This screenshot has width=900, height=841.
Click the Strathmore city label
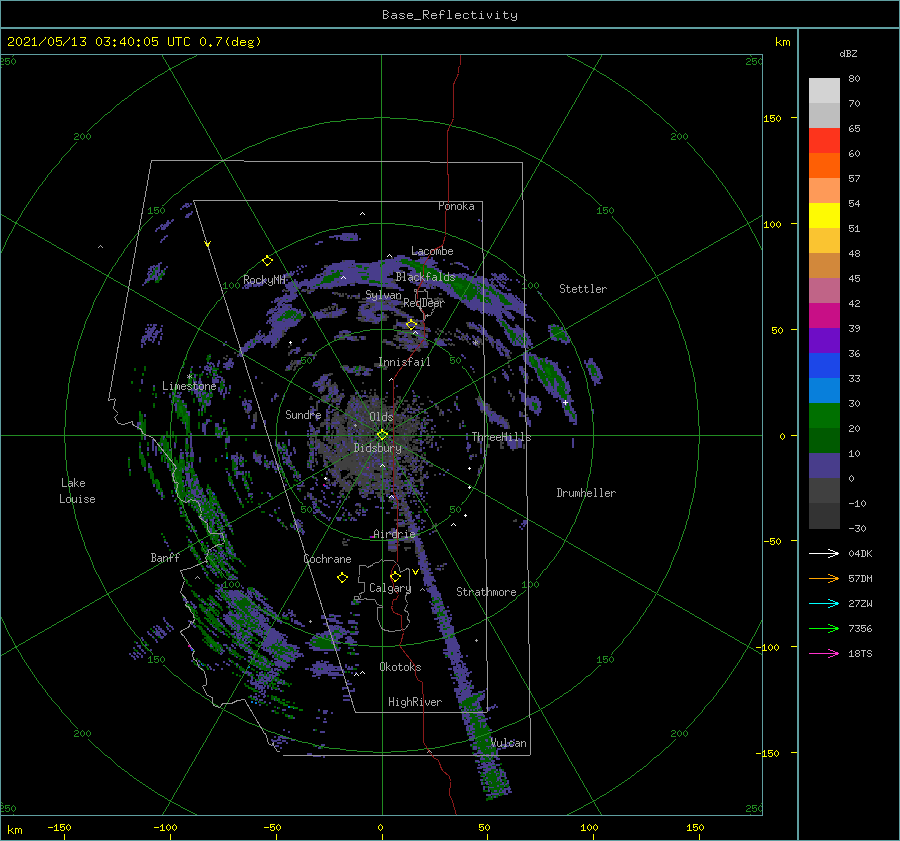coord(486,592)
